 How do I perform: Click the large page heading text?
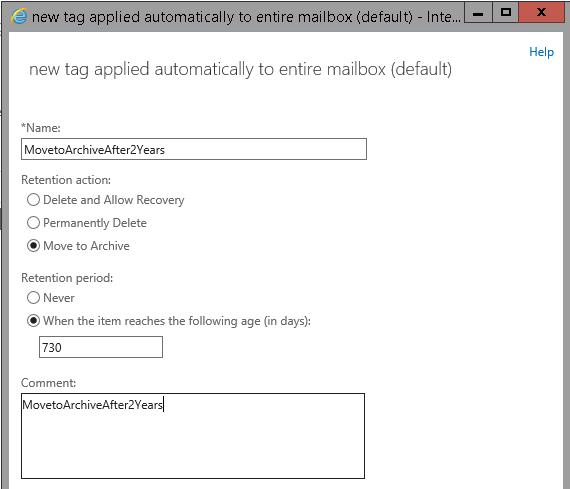pos(240,69)
